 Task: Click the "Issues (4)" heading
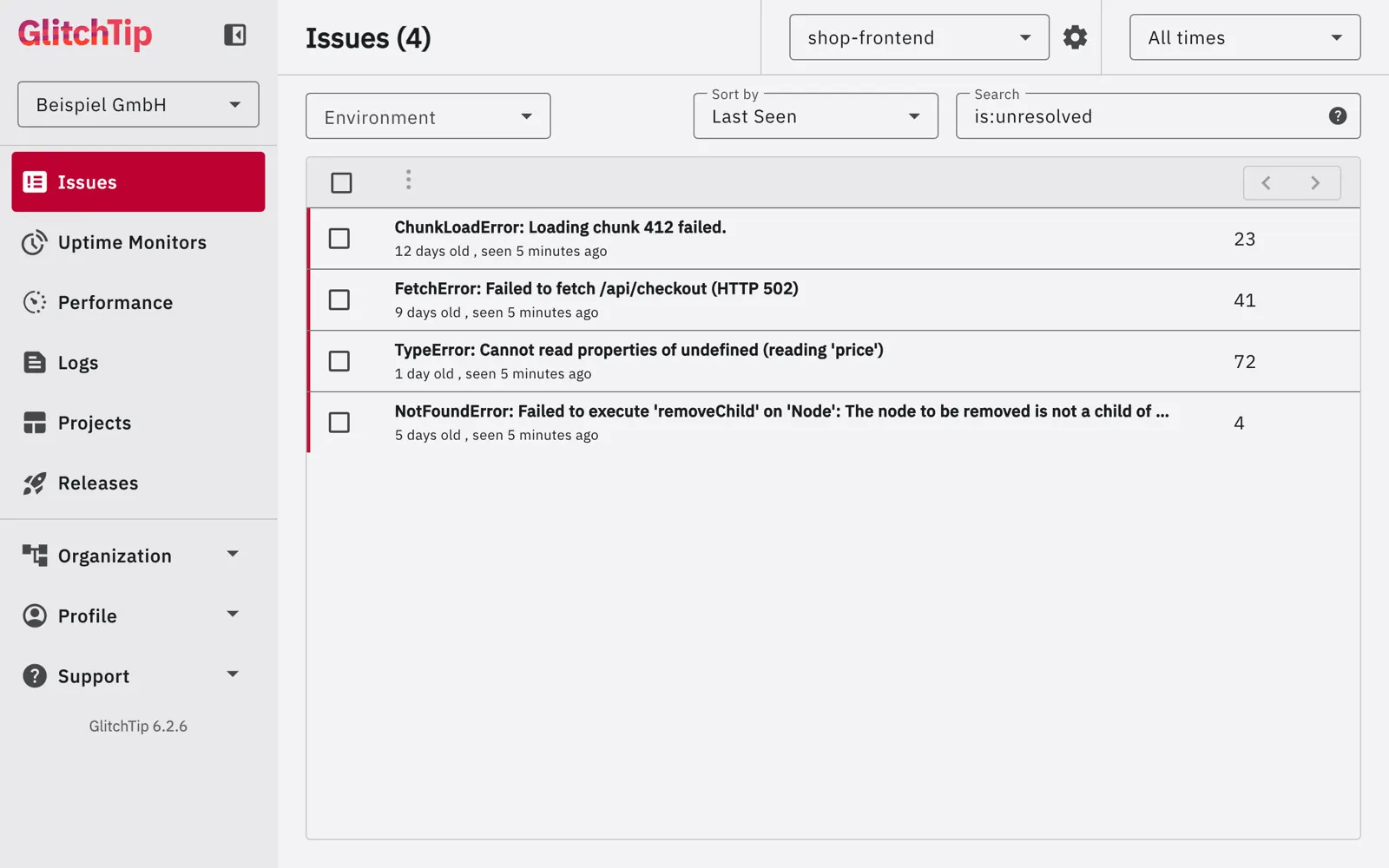coord(368,38)
